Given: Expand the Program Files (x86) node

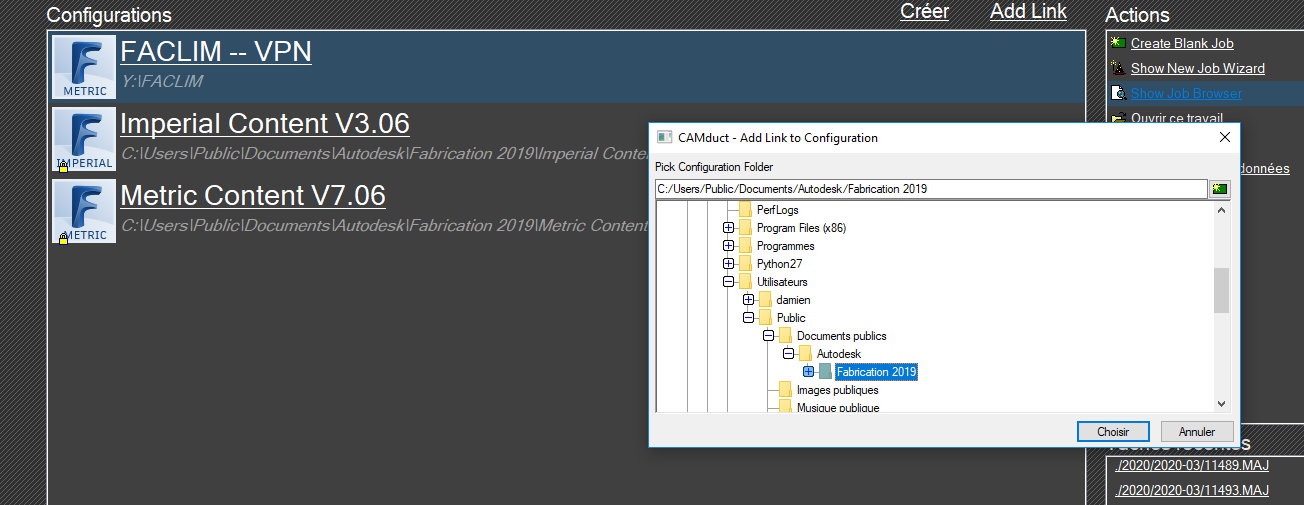Looking at the screenshot, I should tap(729, 228).
